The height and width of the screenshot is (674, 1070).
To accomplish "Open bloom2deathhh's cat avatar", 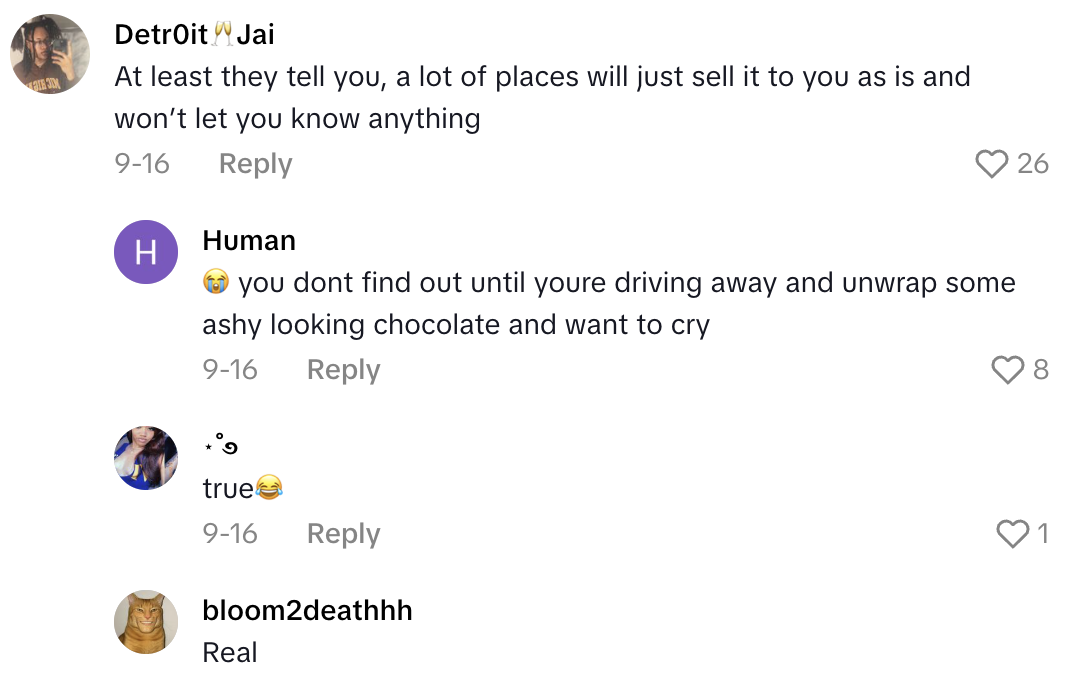I will coord(146,621).
